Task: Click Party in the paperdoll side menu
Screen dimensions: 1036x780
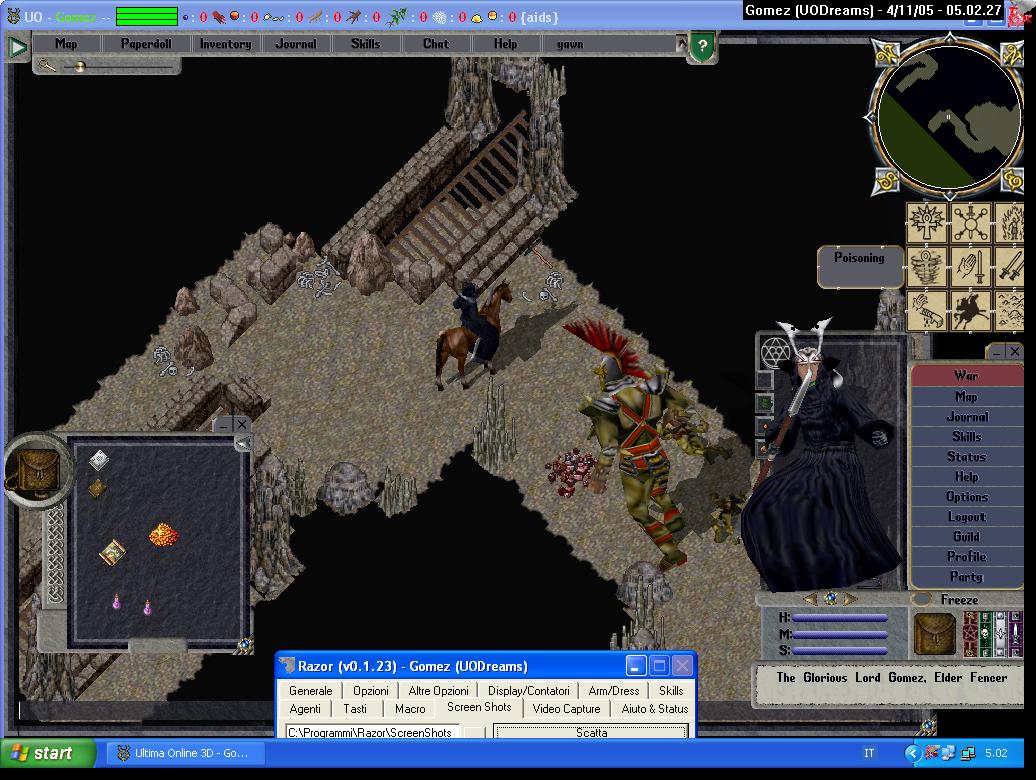Action: 967,577
